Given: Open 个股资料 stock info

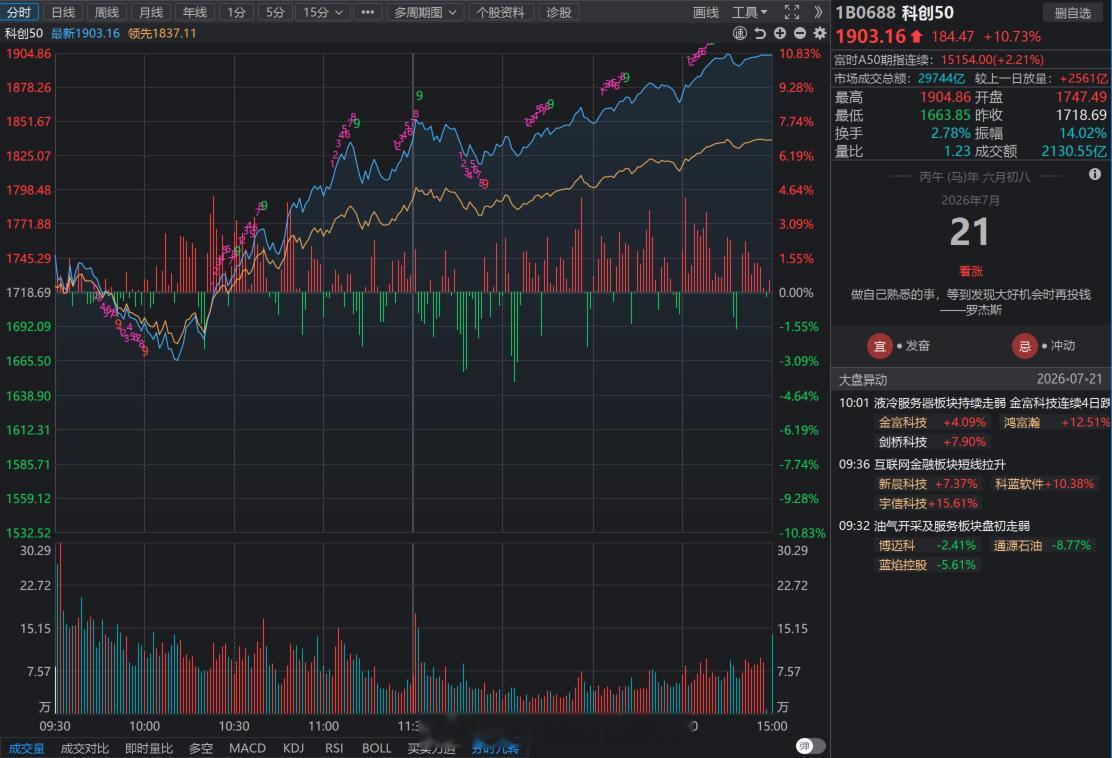Looking at the screenshot, I should 501,12.
